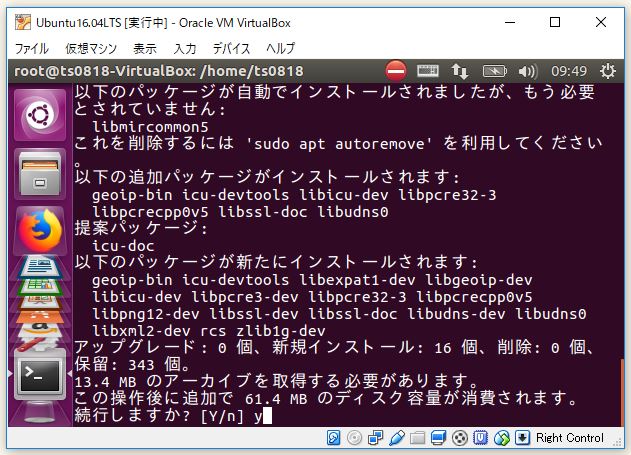Click the 61.4 MB disk usage text
This screenshot has width=631, height=455.
(x=276, y=399)
